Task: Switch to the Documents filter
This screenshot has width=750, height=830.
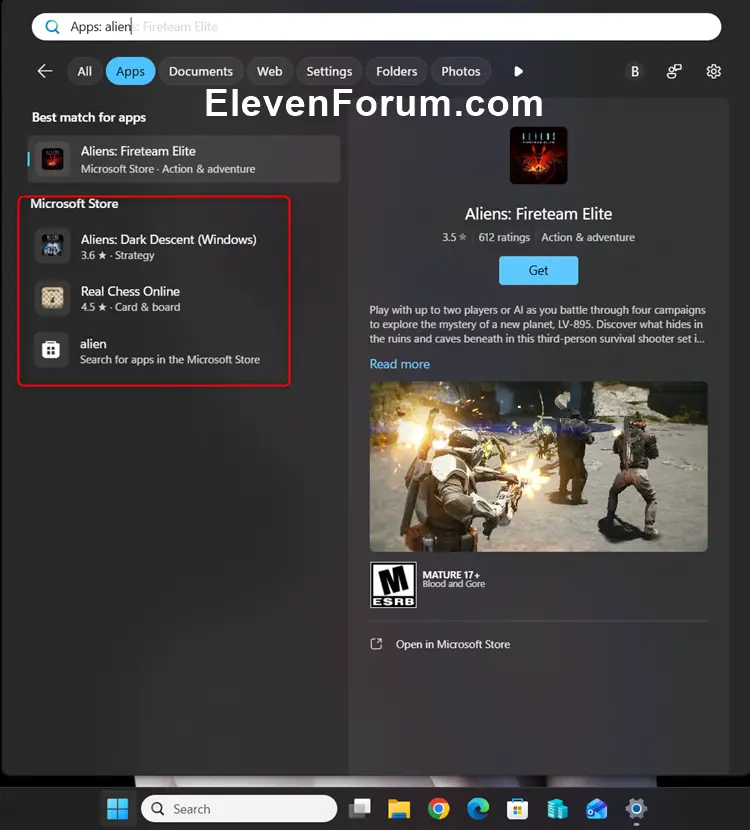Action: pos(201,71)
